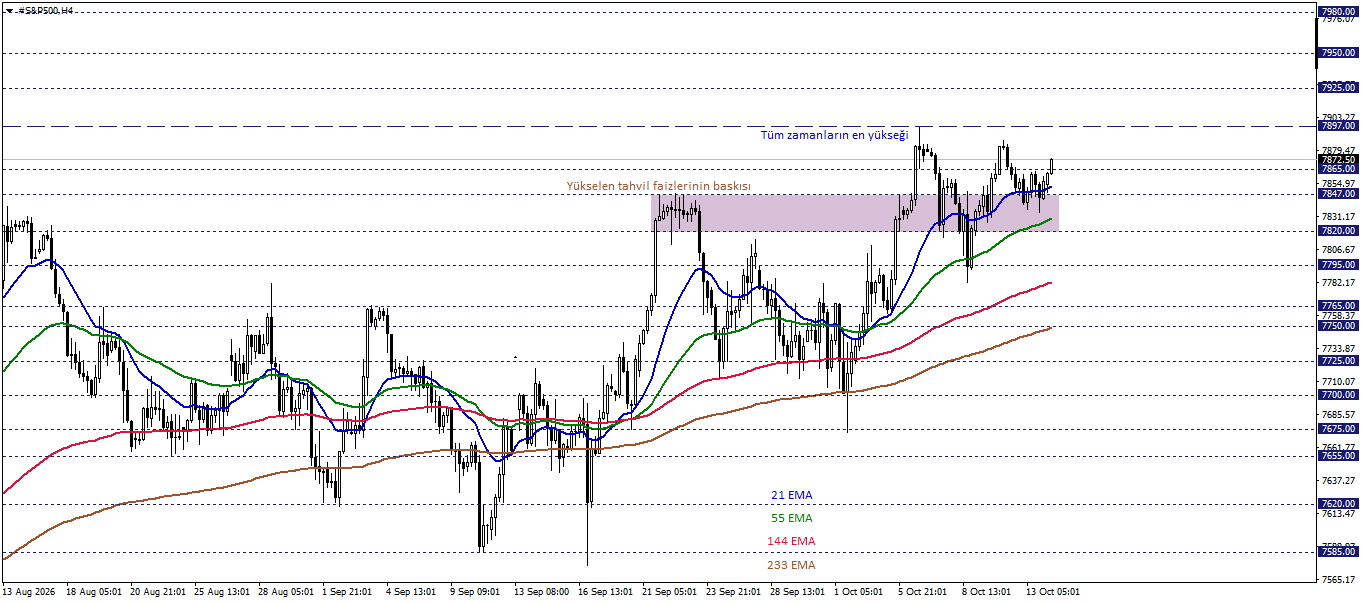
Task: Click the '21 Sep 05:01' time axis label
Action: [670, 592]
